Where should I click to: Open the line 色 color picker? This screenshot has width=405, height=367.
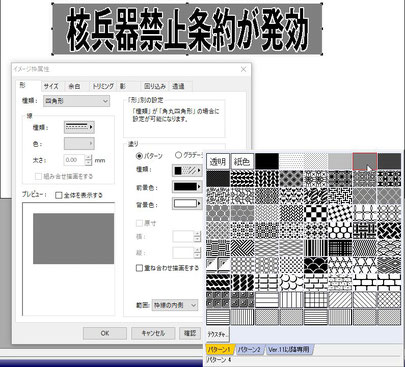tap(79, 144)
